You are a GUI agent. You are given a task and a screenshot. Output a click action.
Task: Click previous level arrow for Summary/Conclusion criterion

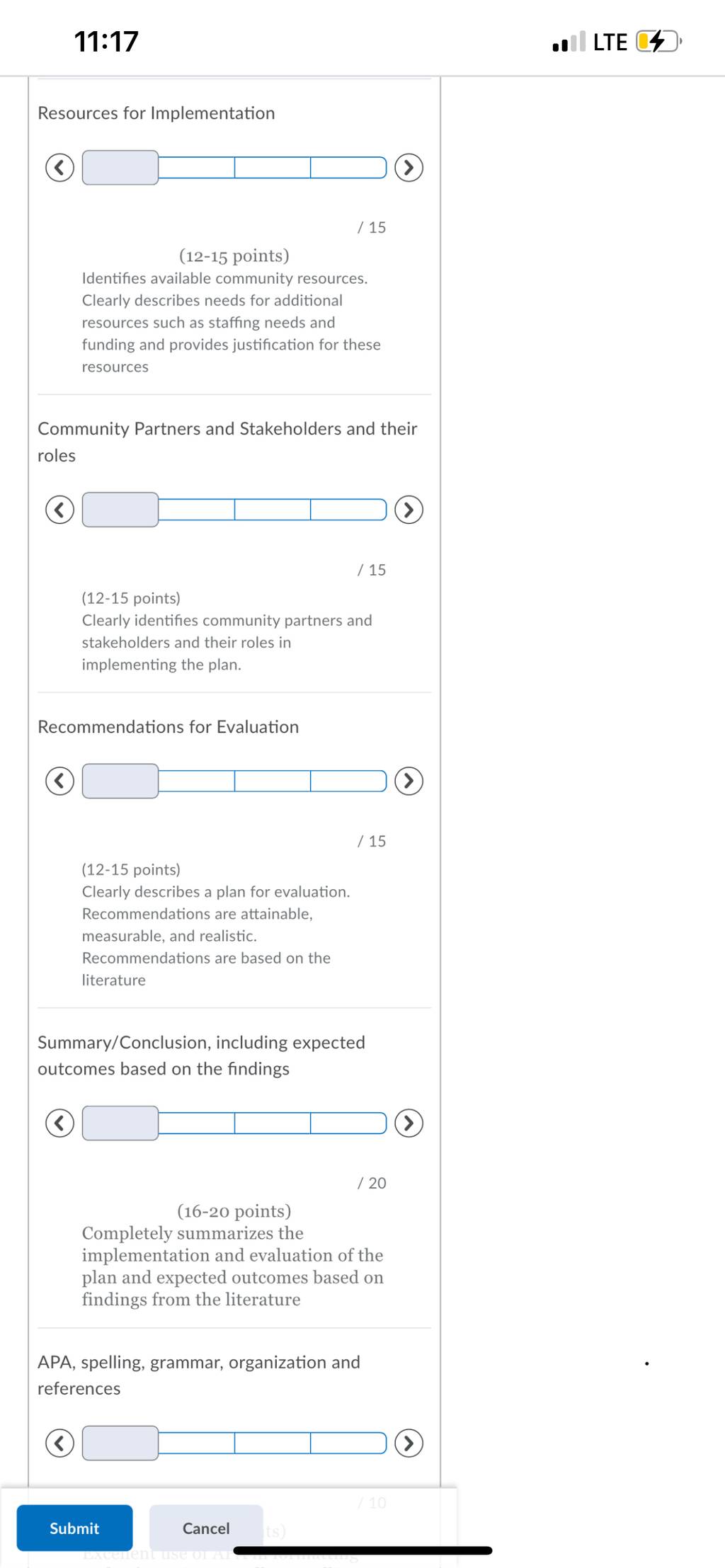point(59,1123)
